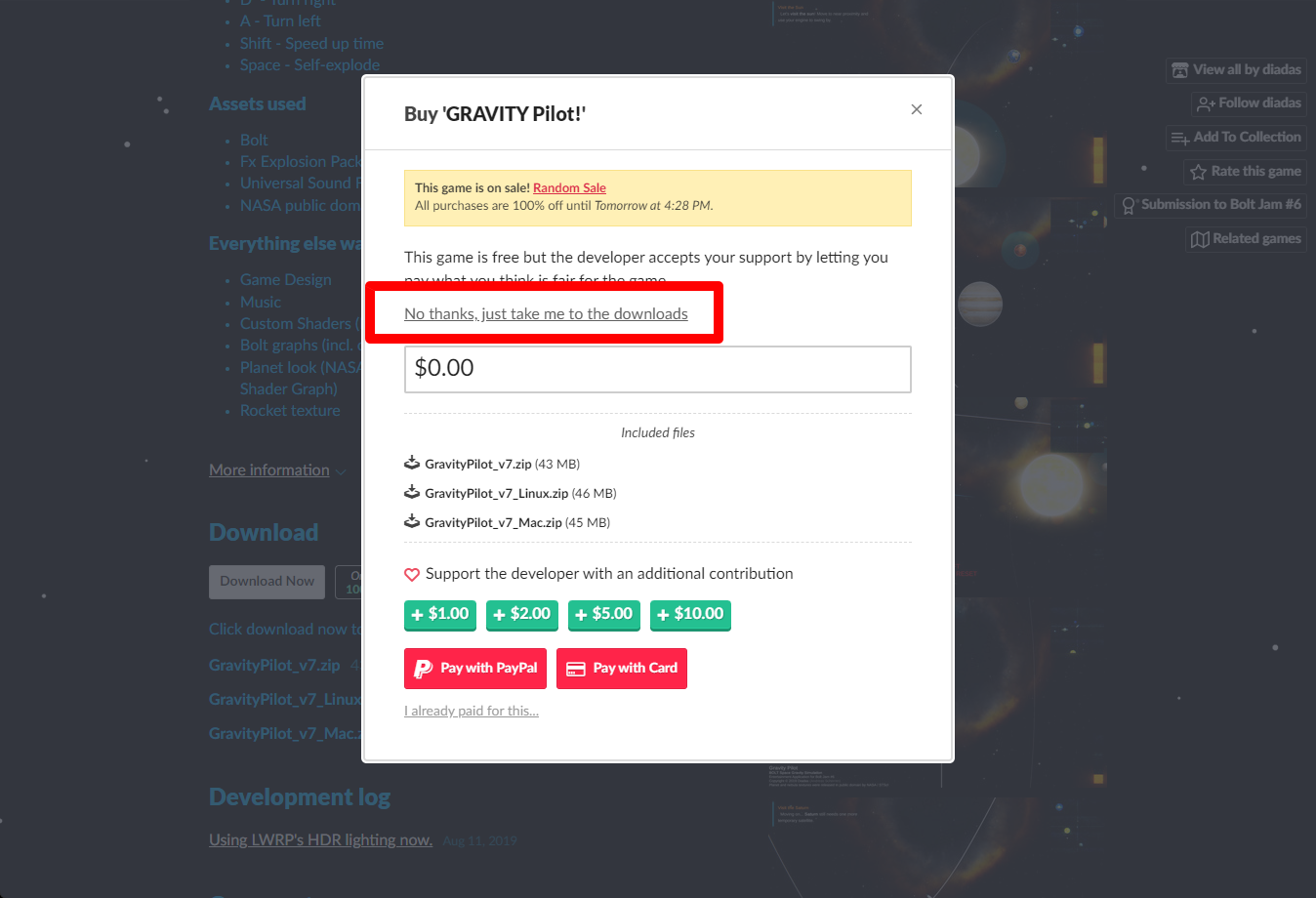Click the award ribbon icon beside Bolt Jam submission
Screen dimensions: 1316x898
(x=1129, y=205)
